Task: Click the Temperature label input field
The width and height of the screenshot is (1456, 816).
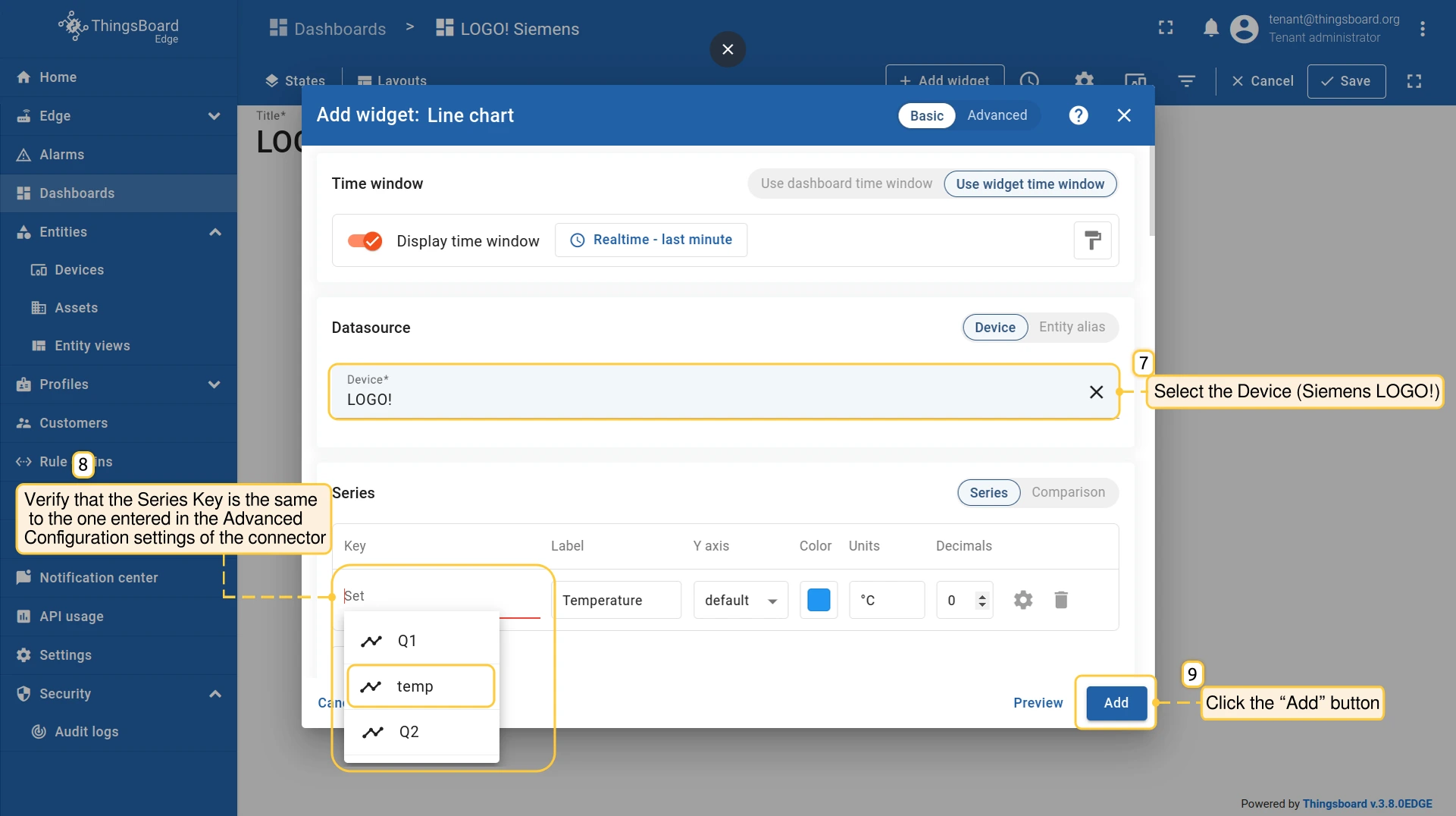Action: tap(618, 601)
